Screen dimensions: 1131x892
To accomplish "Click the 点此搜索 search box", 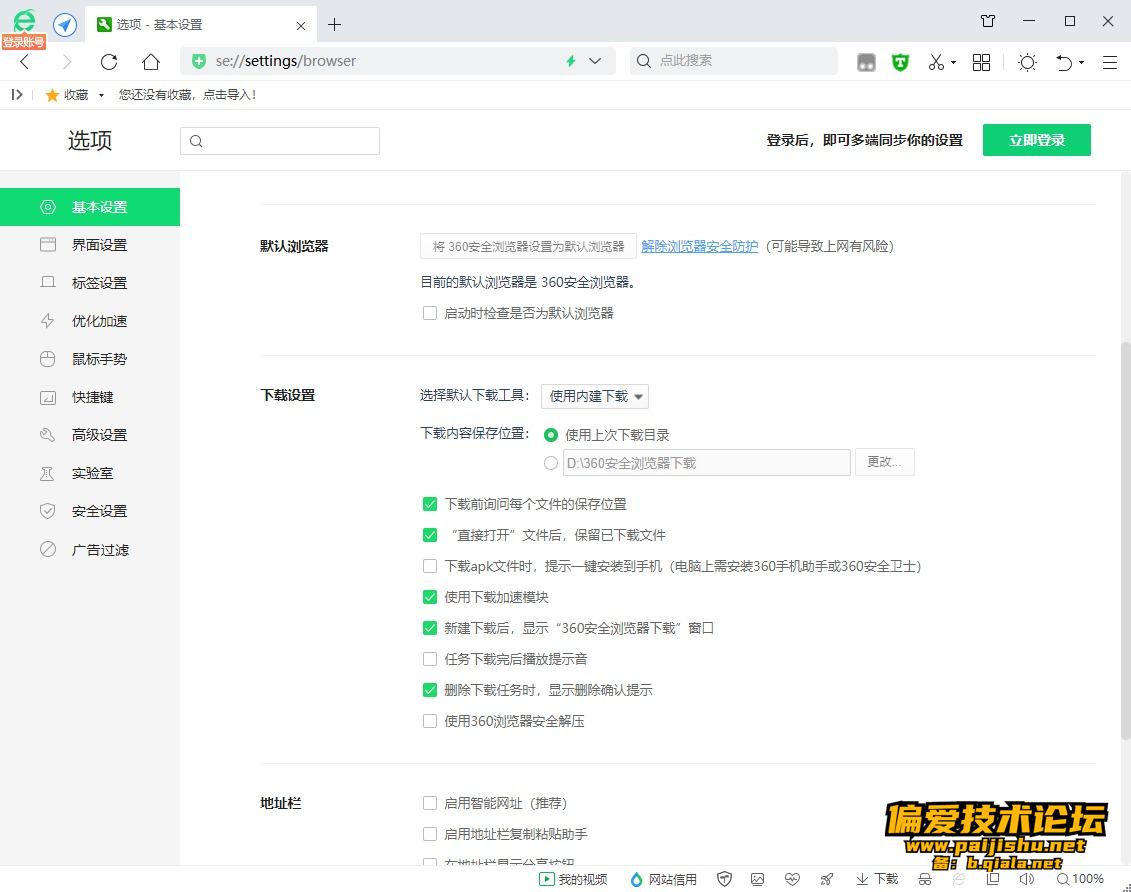I will pos(734,61).
